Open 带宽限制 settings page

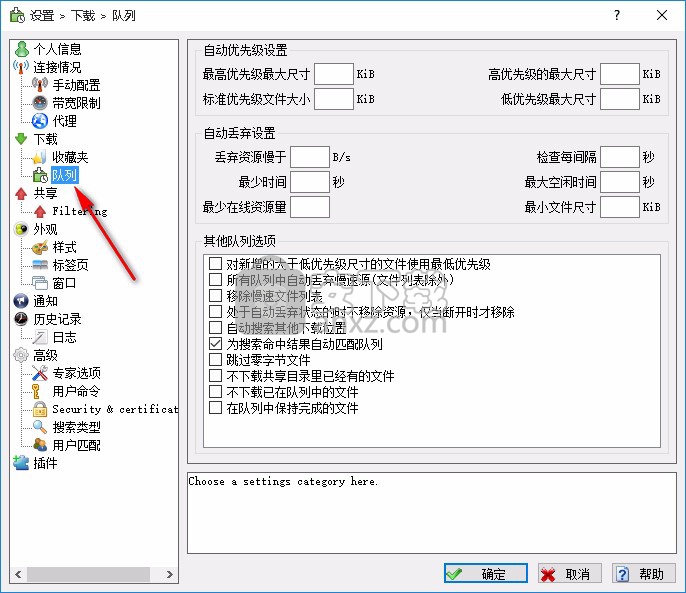pos(77,103)
